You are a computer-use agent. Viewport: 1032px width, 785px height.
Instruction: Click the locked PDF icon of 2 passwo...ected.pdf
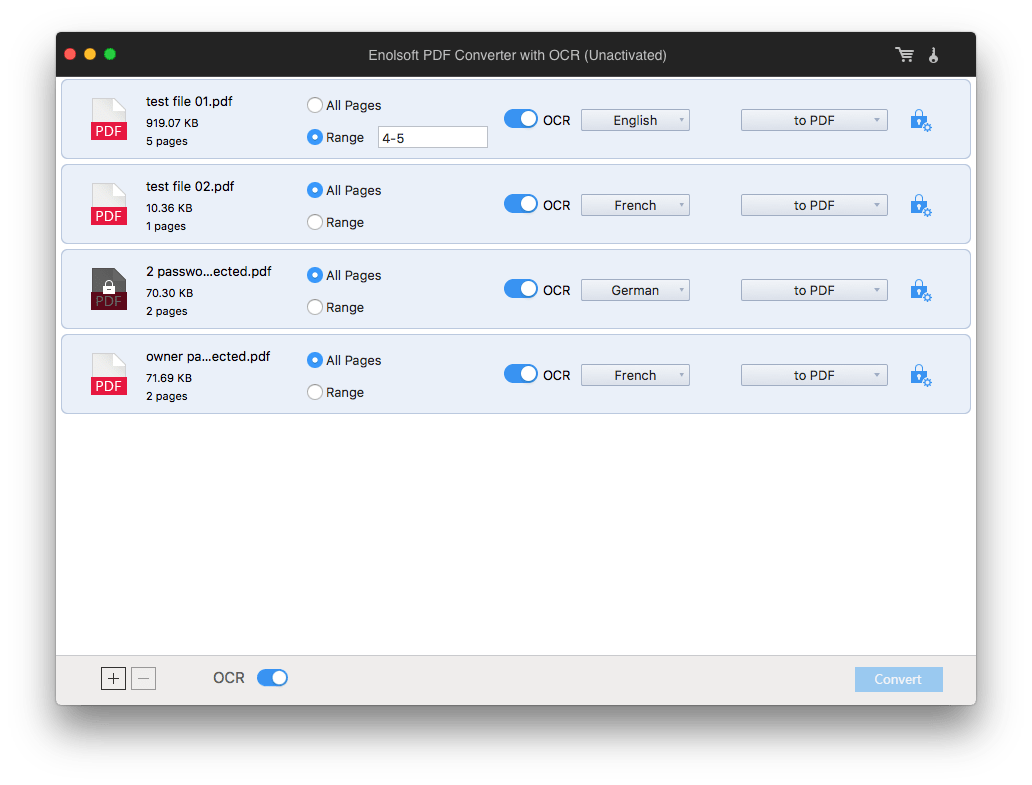tap(109, 289)
